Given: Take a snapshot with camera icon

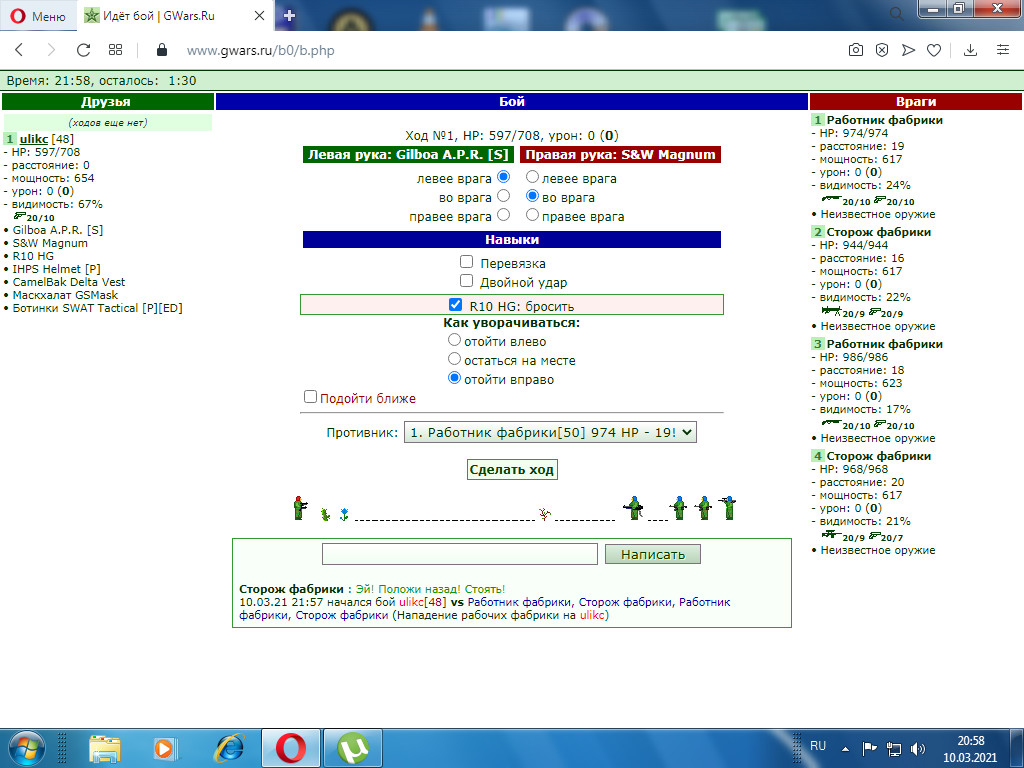Looking at the screenshot, I should tap(856, 50).
